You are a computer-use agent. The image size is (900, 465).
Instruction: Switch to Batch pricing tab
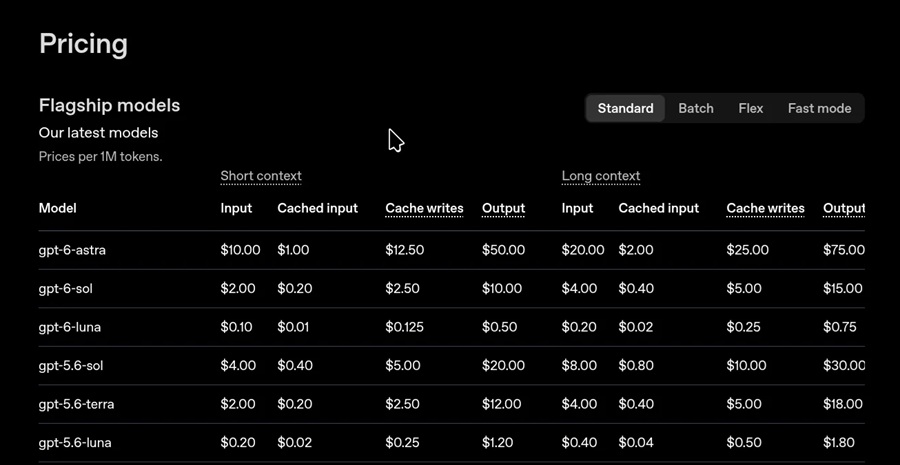(696, 108)
